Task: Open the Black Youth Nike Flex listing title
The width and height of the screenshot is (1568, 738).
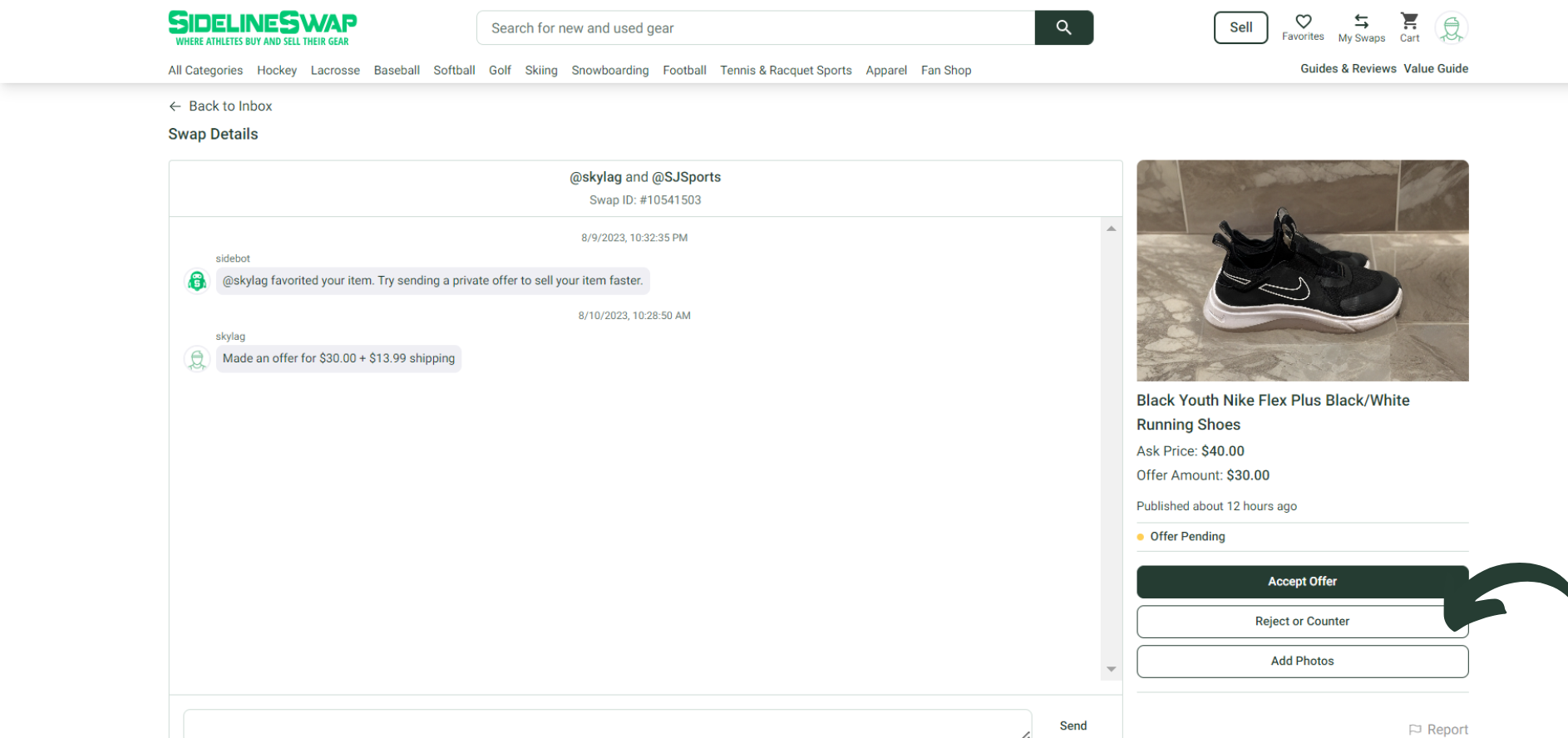Action: (x=1273, y=412)
